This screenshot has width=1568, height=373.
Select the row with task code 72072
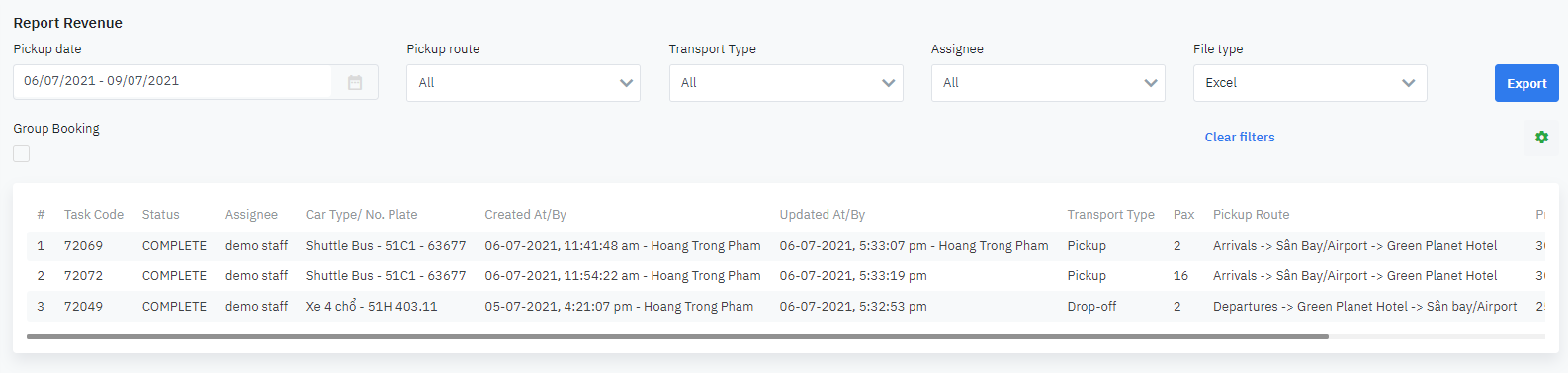click(x=786, y=276)
